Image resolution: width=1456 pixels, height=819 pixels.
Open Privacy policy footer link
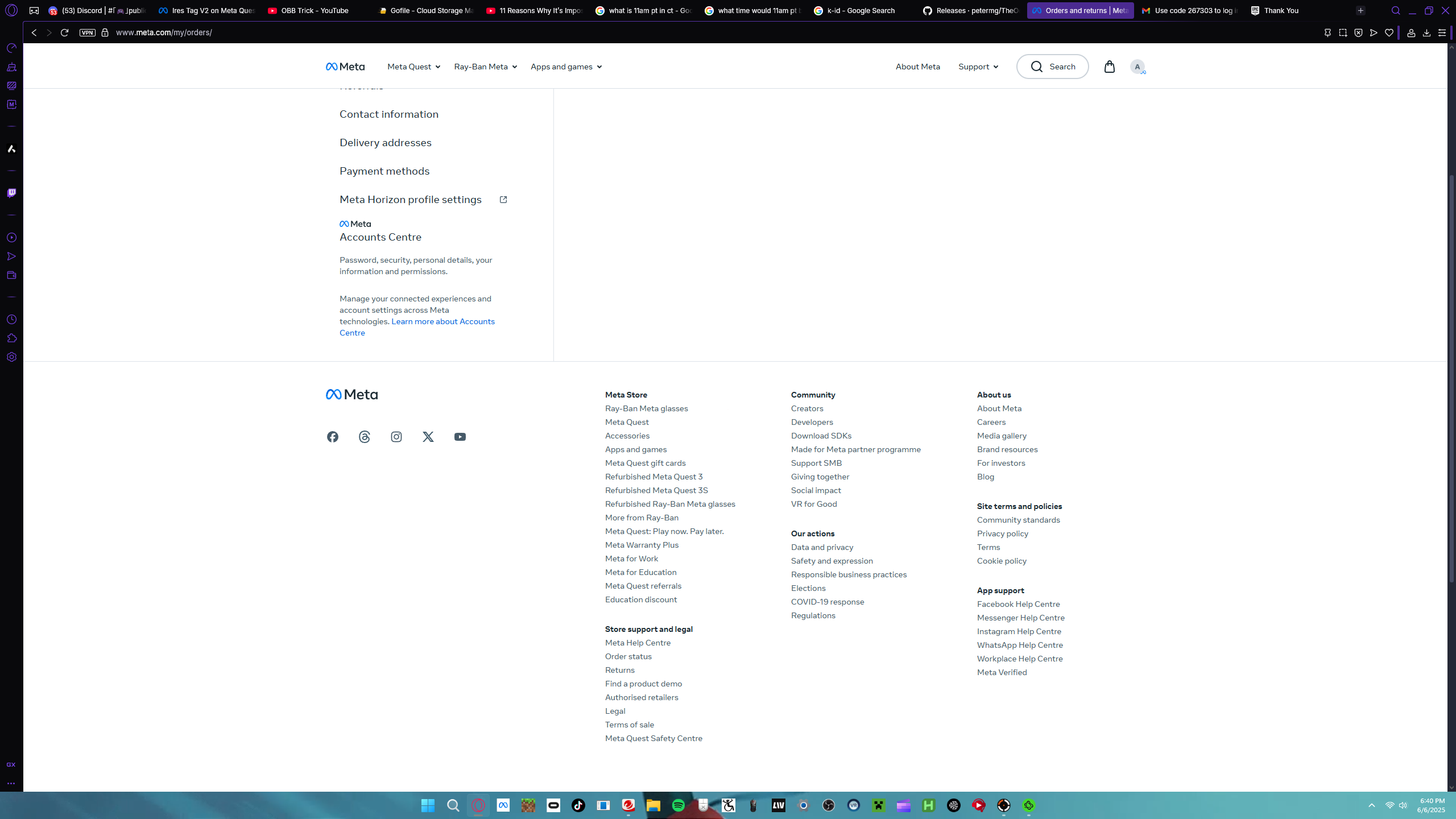1003,533
